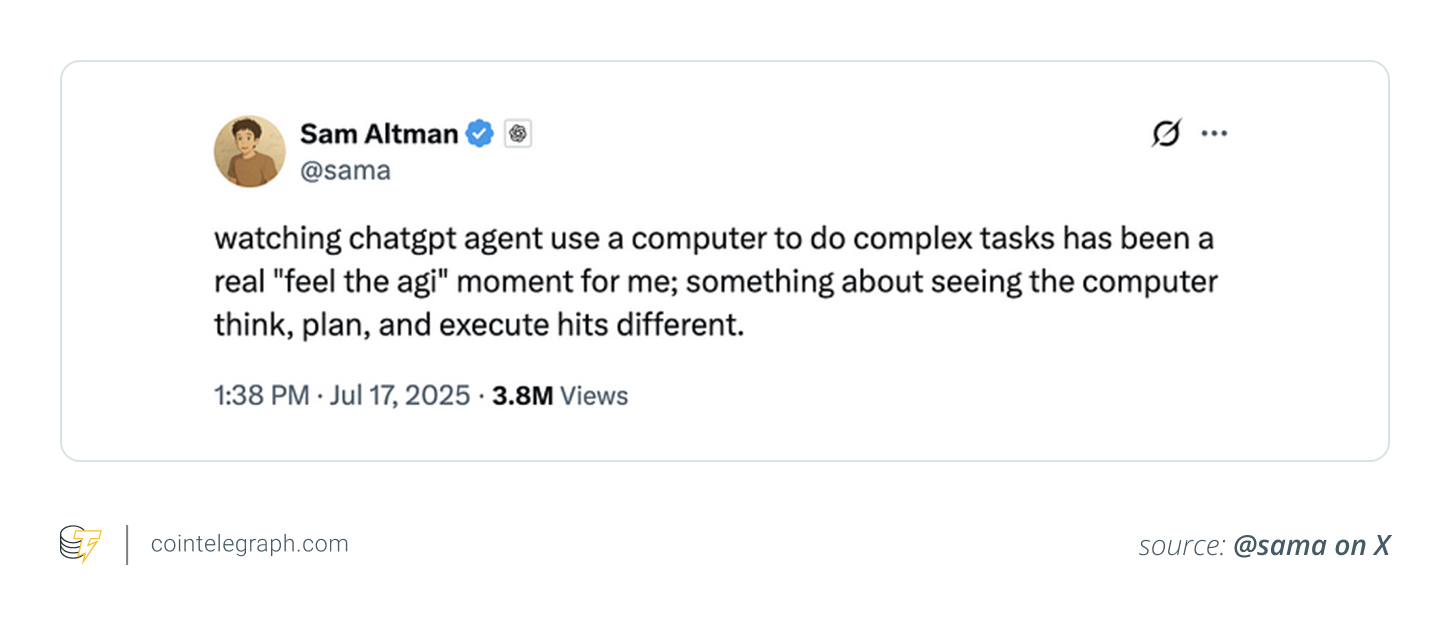Open the 1:38 PM timestamp

tap(262, 396)
